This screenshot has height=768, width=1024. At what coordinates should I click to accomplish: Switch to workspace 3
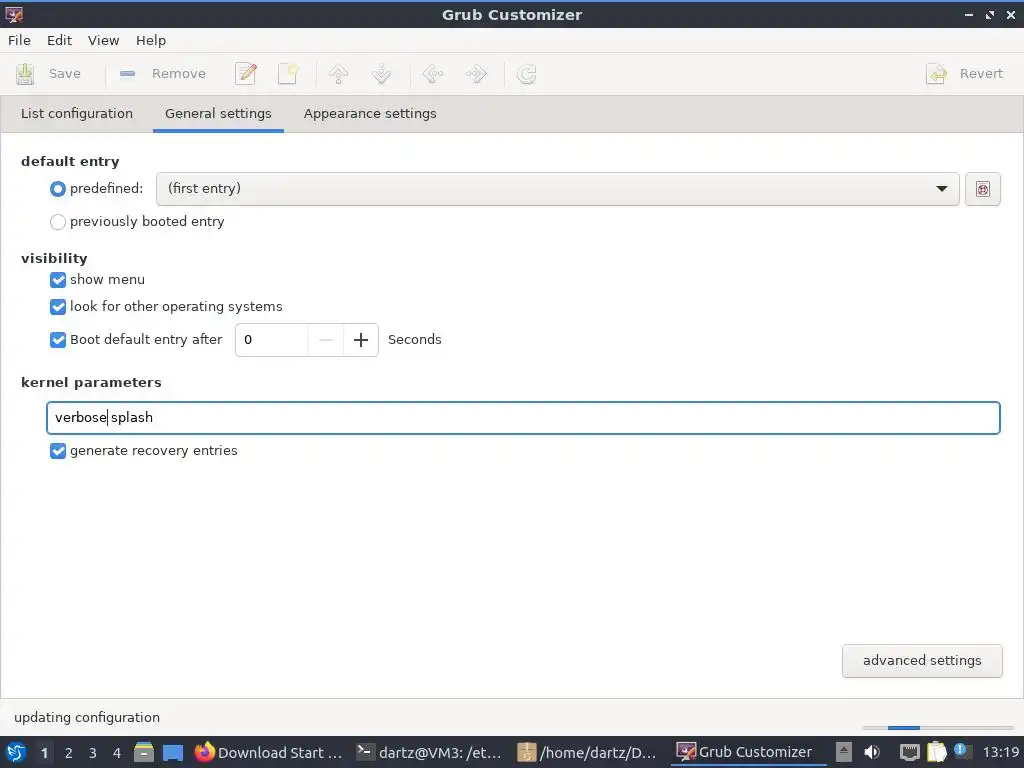point(92,753)
